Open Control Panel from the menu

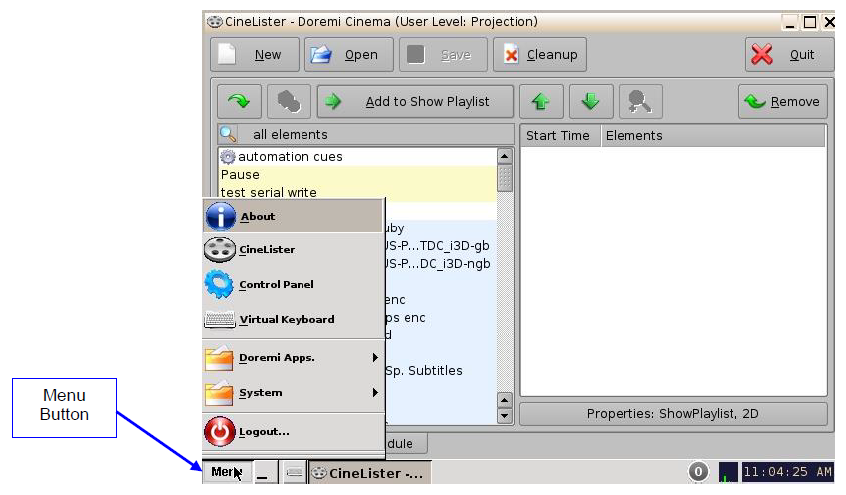pos(293,284)
